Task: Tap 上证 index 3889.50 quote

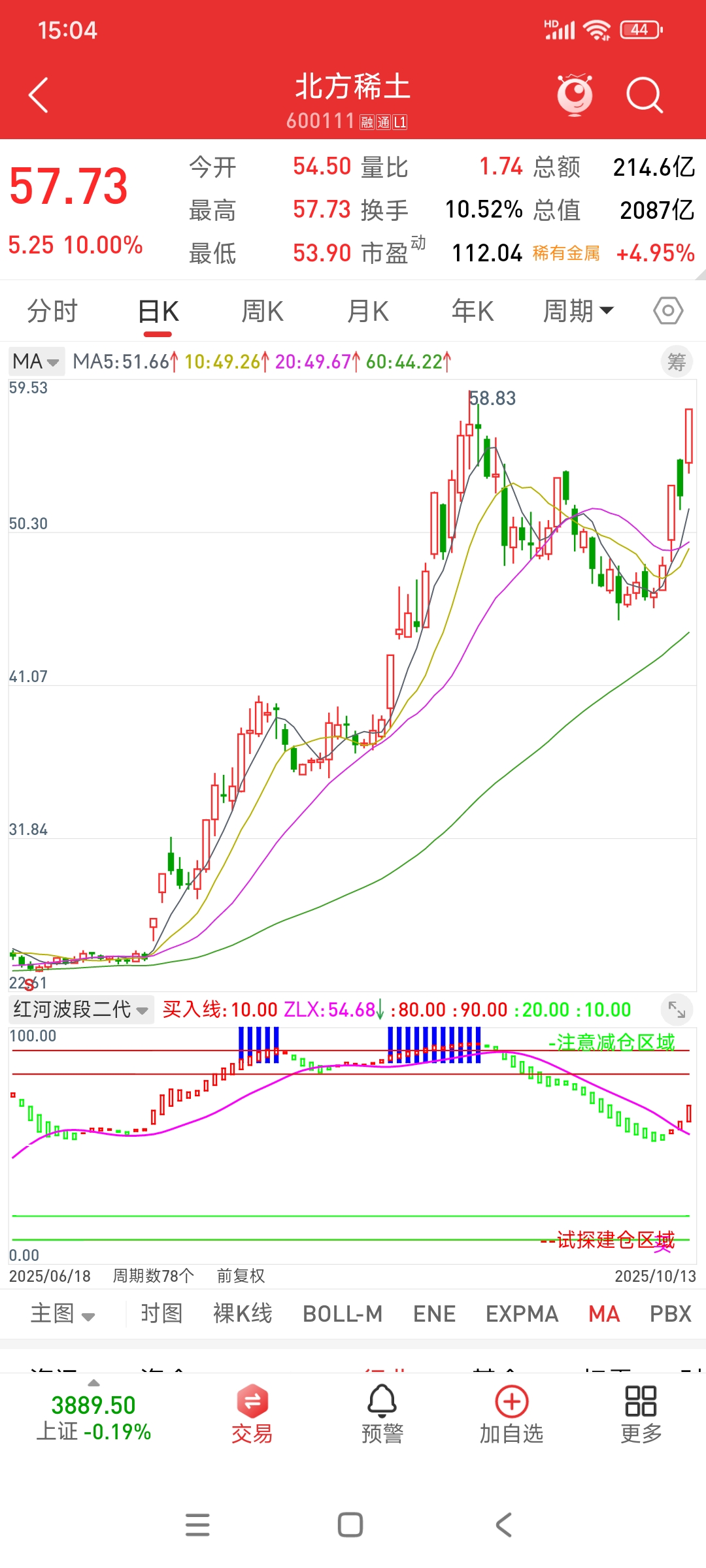Action: (93, 1405)
